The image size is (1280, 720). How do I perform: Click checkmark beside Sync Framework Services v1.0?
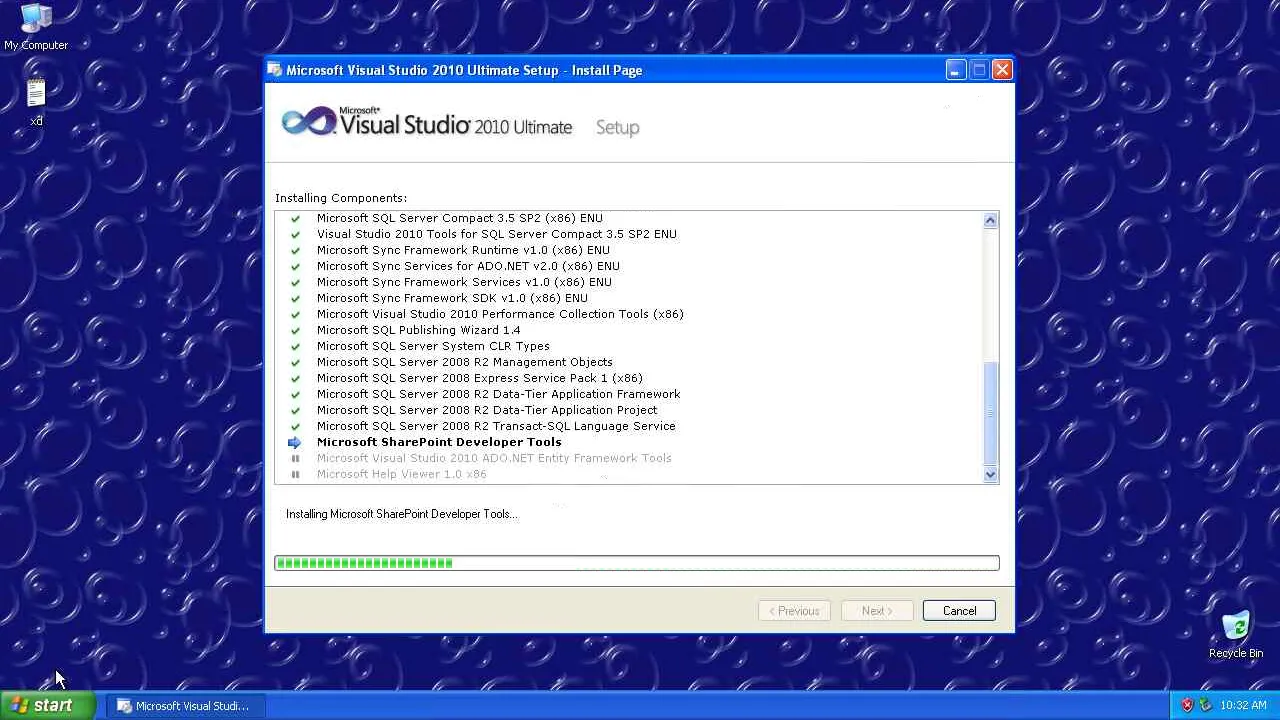[295, 282]
